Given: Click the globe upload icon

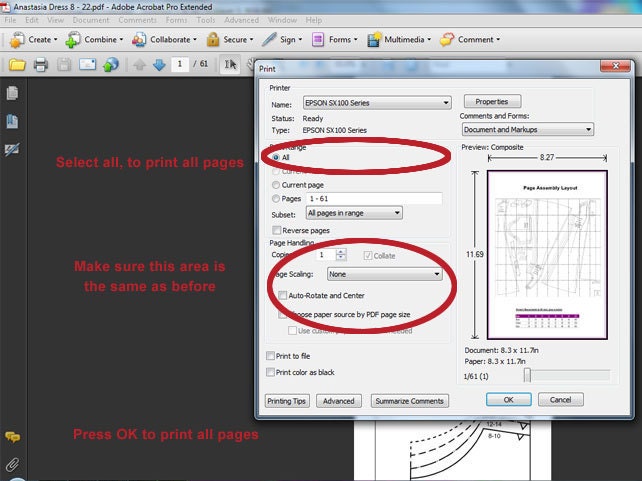Looking at the screenshot, I should 111,64.
